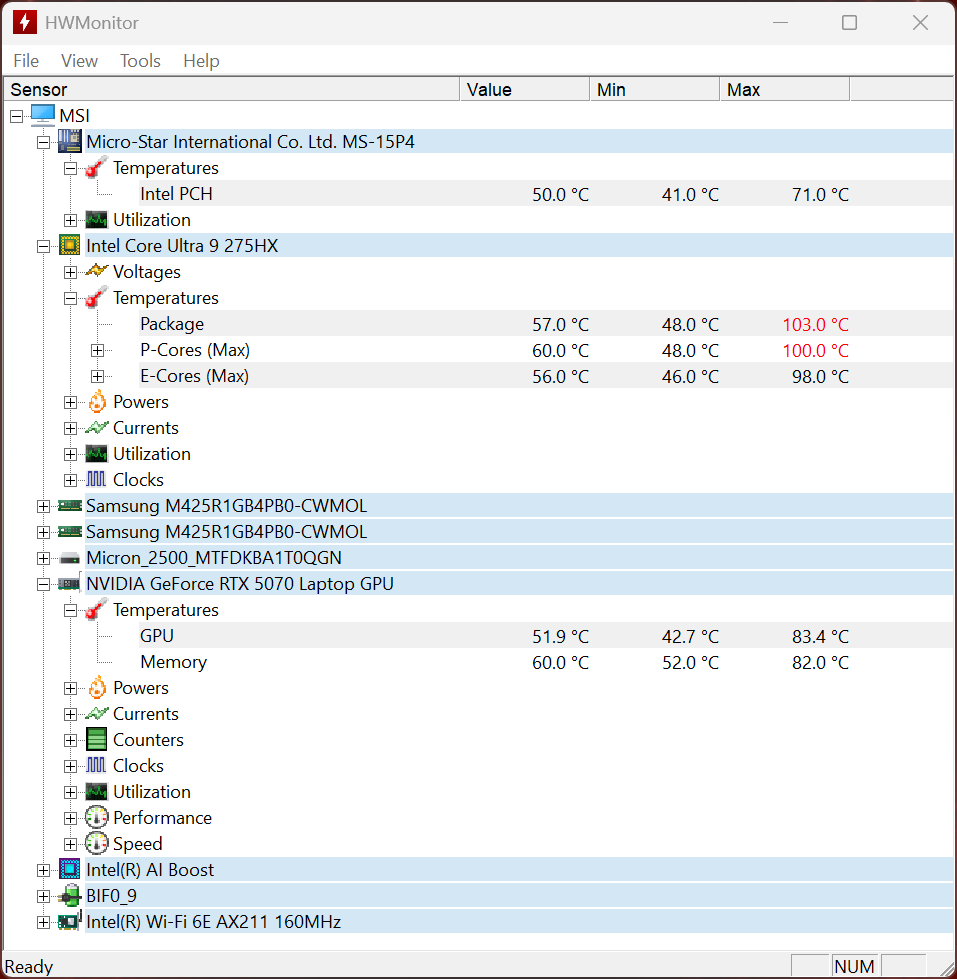The width and height of the screenshot is (957, 979).
Task: Click the Ready status text
Action: pyautogui.click(x=29, y=967)
